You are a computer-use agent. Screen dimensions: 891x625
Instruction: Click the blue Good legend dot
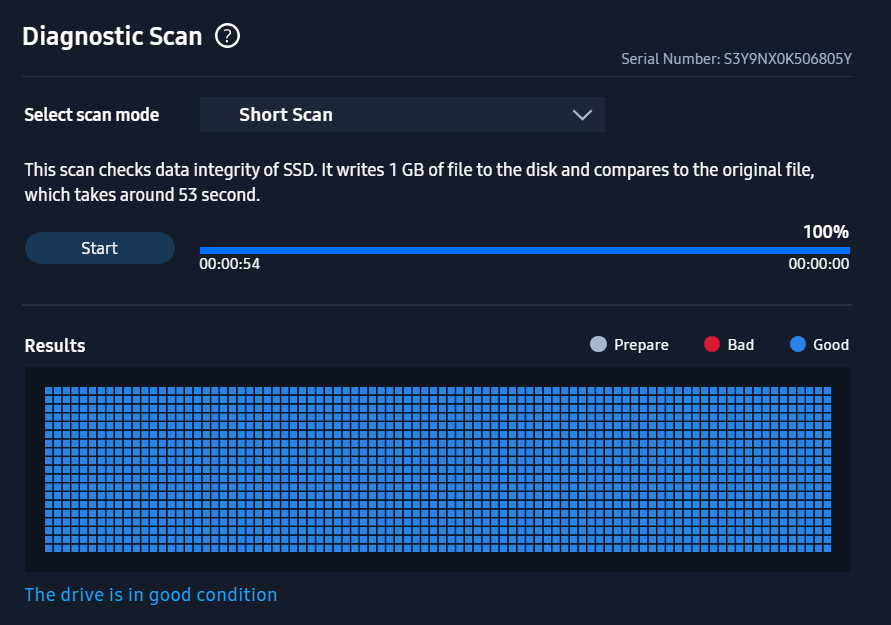(798, 344)
